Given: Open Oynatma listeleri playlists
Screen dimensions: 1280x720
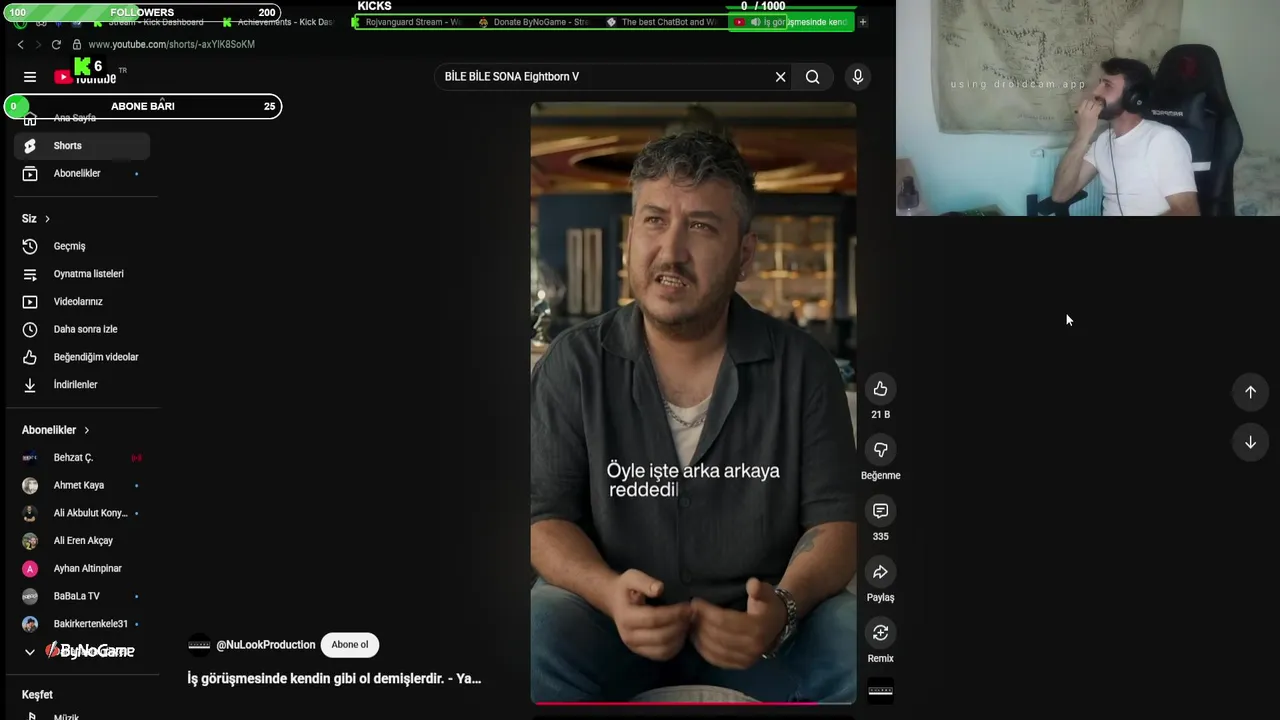Looking at the screenshot, I should pos(82,274).
